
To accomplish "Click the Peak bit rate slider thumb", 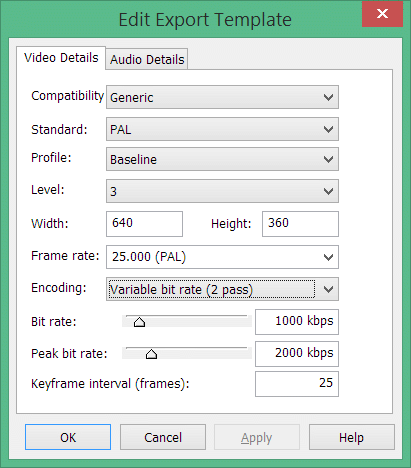I will point(151,354).
